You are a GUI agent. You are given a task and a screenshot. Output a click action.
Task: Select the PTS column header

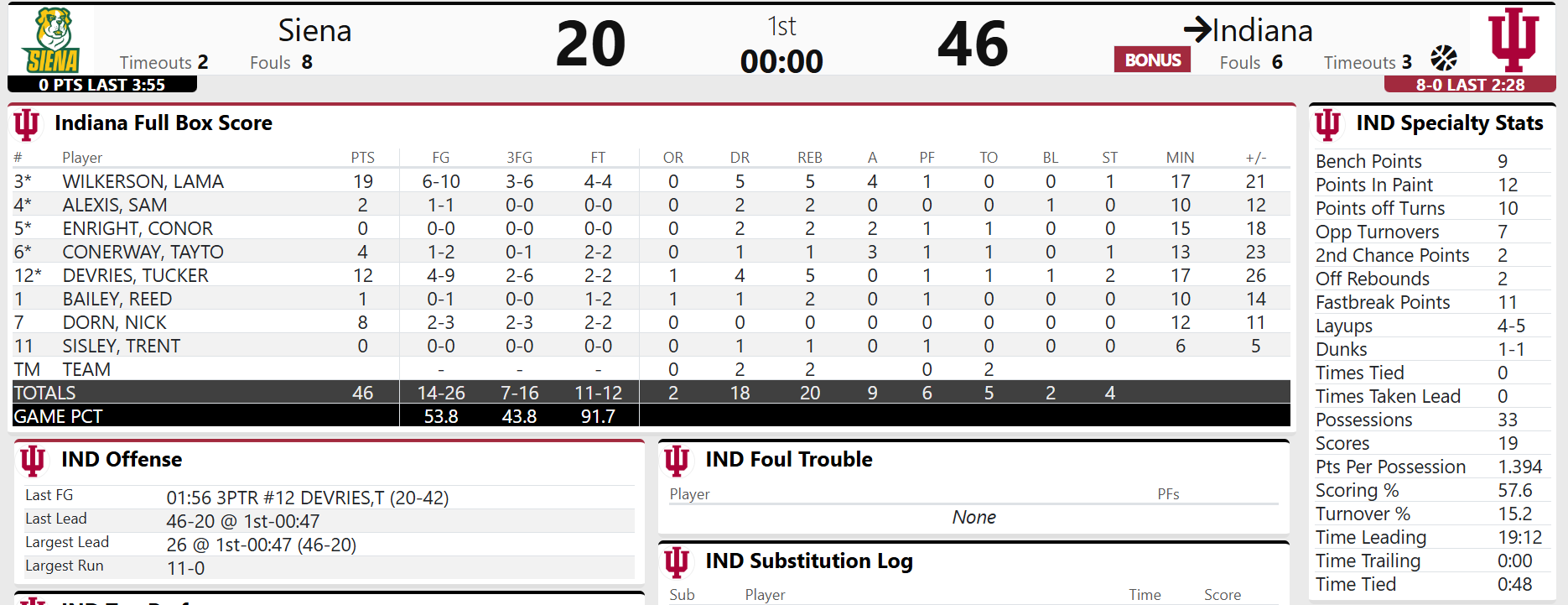coord(362,158)
